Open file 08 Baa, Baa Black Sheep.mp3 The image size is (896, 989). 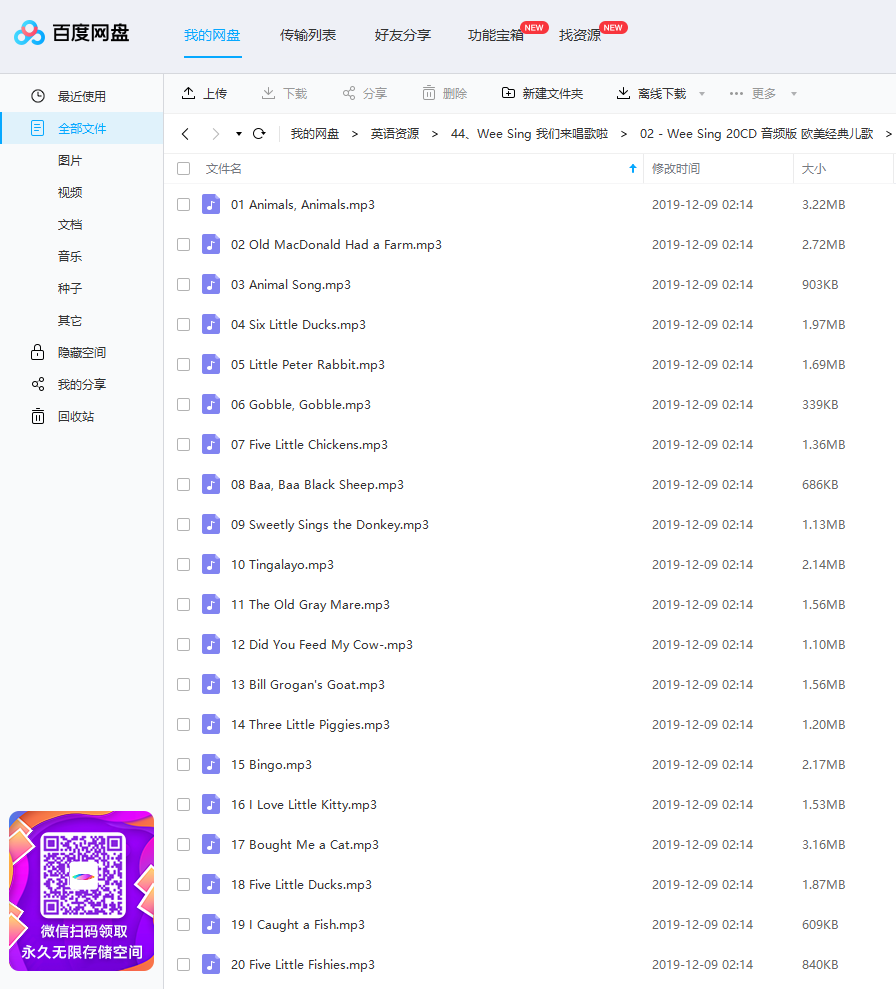317,484
